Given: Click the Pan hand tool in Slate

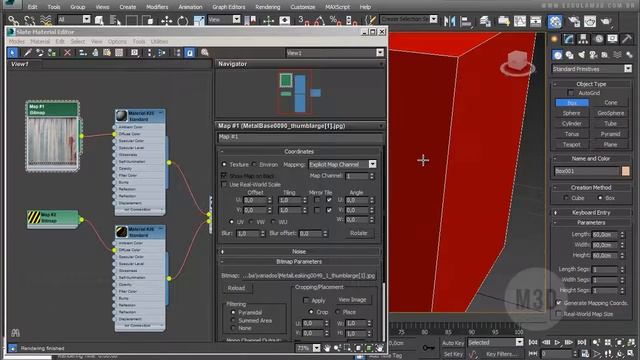Looking at the screenshot, I should pos(327,348).
